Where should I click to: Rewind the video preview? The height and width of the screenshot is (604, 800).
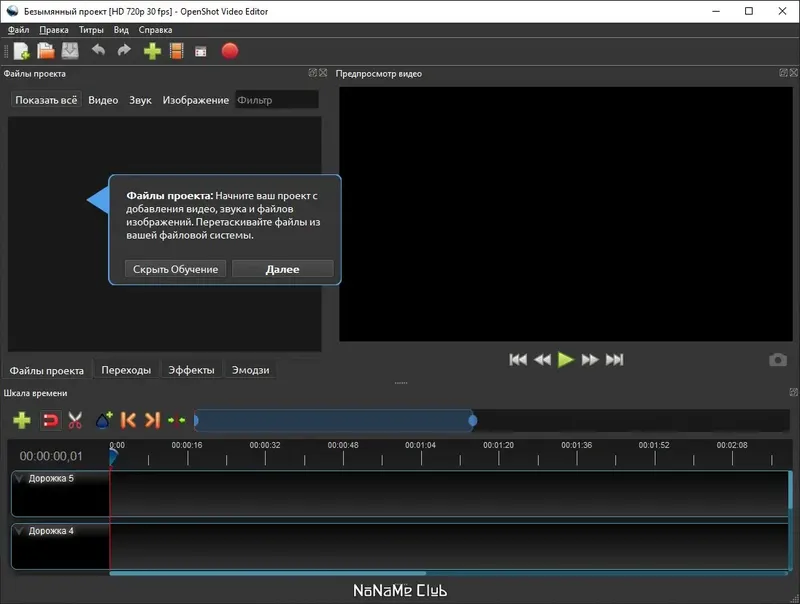click(542, 360)
